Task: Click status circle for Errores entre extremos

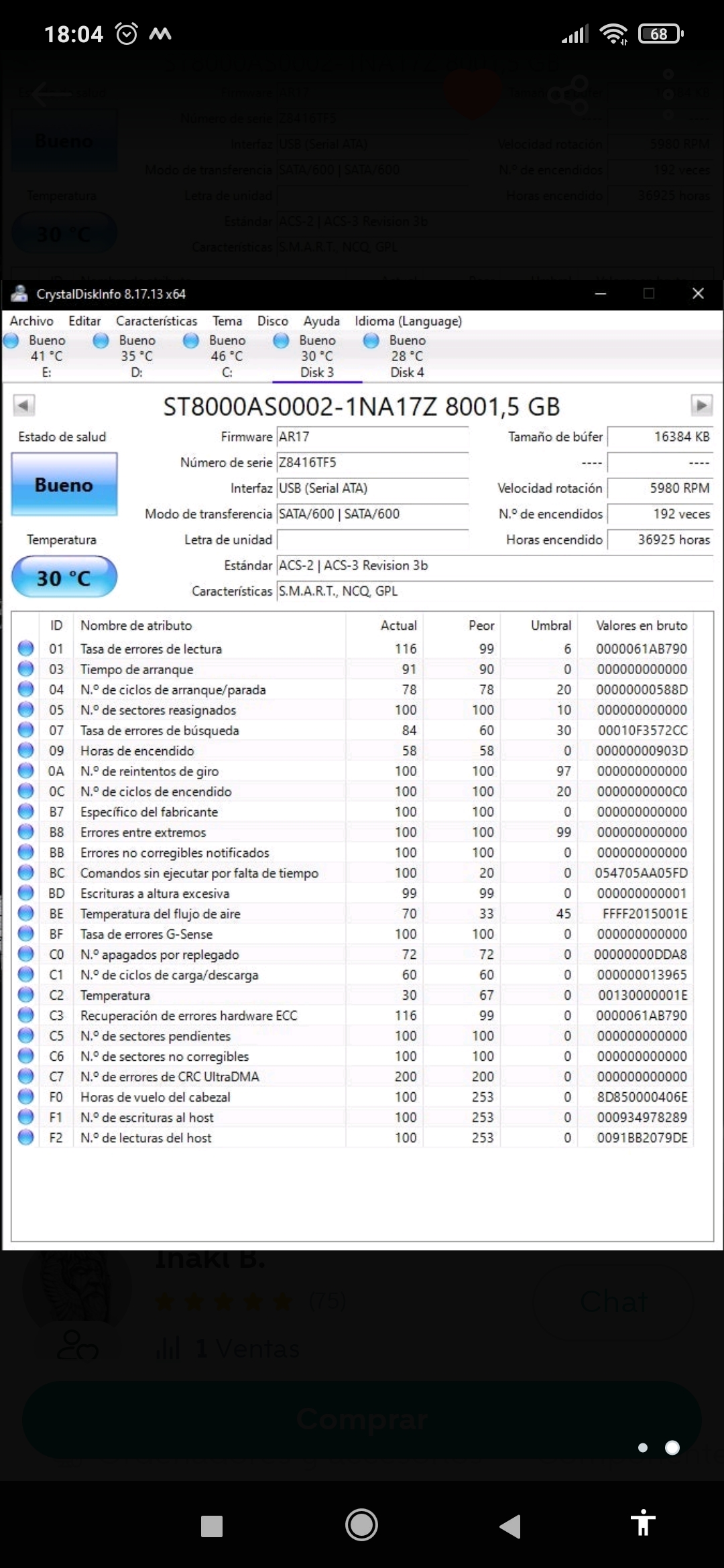Action: [x=26, y=832]
